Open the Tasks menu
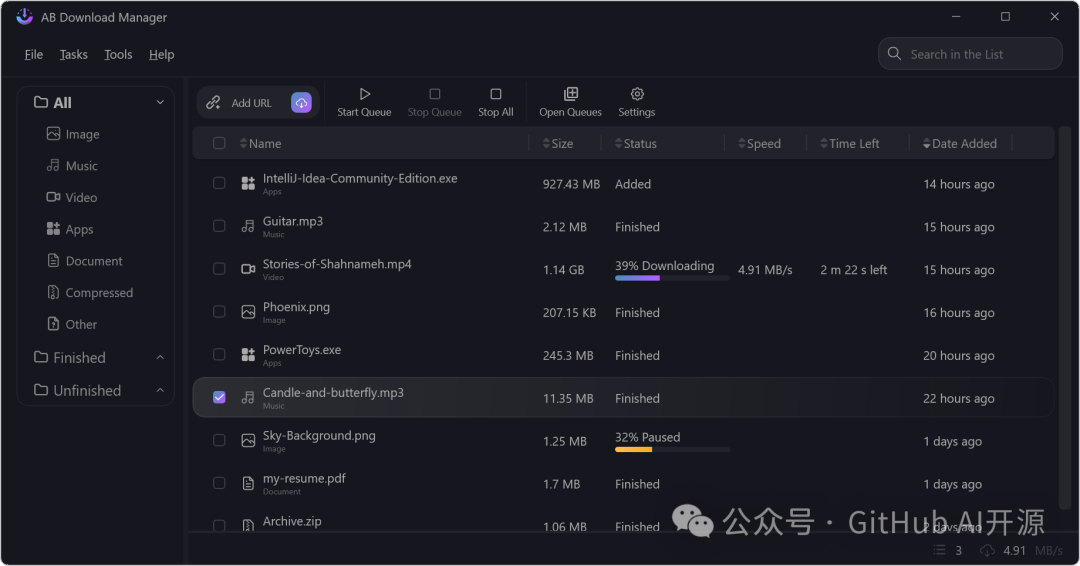Viewport: 1080px width, 566px height. tap(73, 54)
